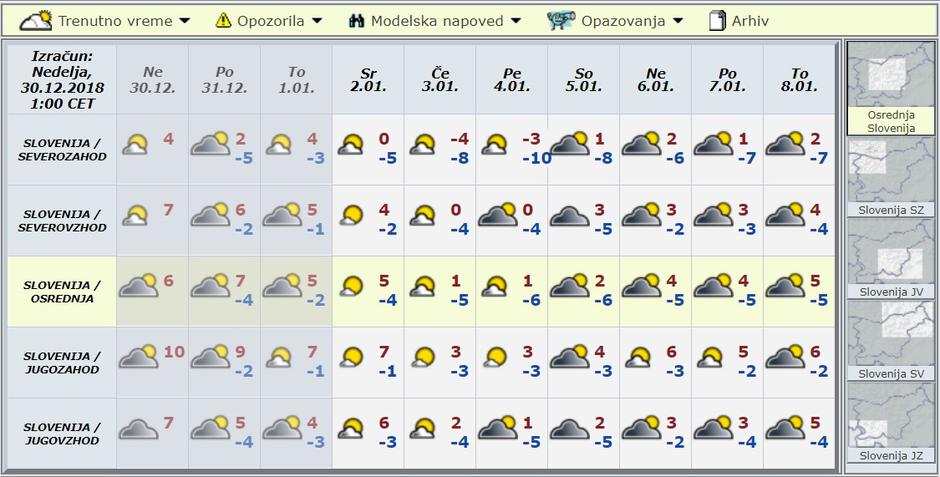Click the binoculars icon for Modelska napoved
The width and height of the screenshot is (940, 477).
[356, 21]
